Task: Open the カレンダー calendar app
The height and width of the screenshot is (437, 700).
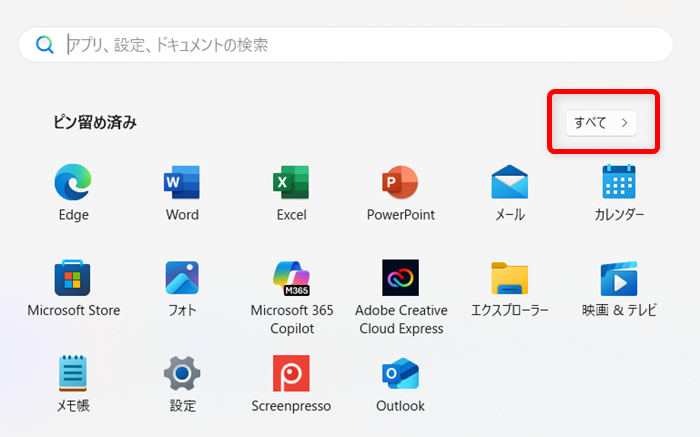Action: [x=619, y=182]
